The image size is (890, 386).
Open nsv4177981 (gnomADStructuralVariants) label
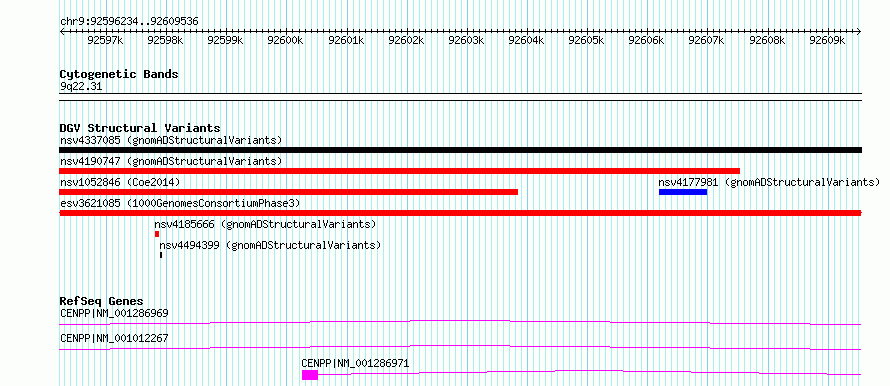coord(769,182)
